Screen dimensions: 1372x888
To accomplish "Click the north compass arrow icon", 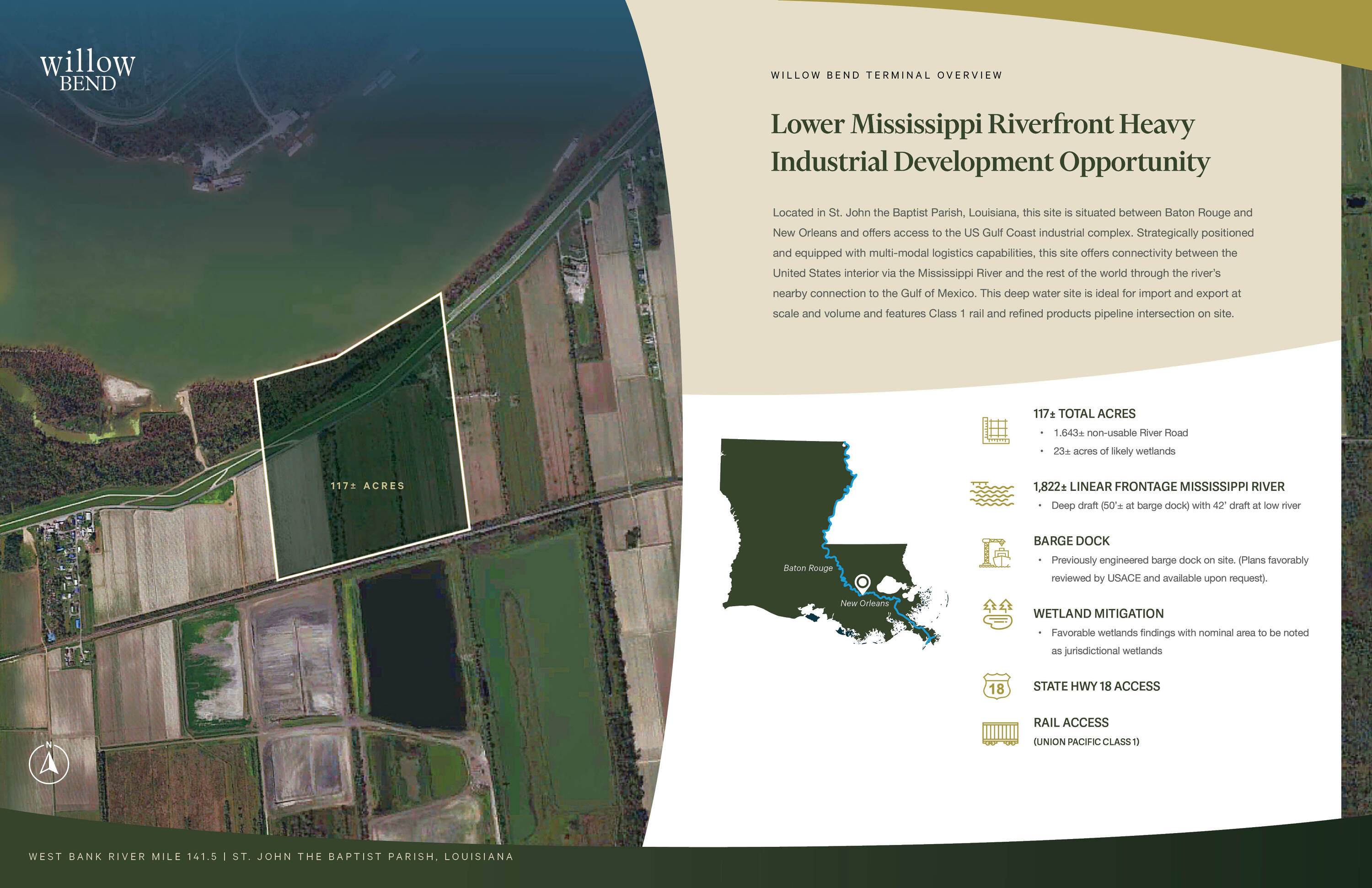I will (x=49, y=764).
